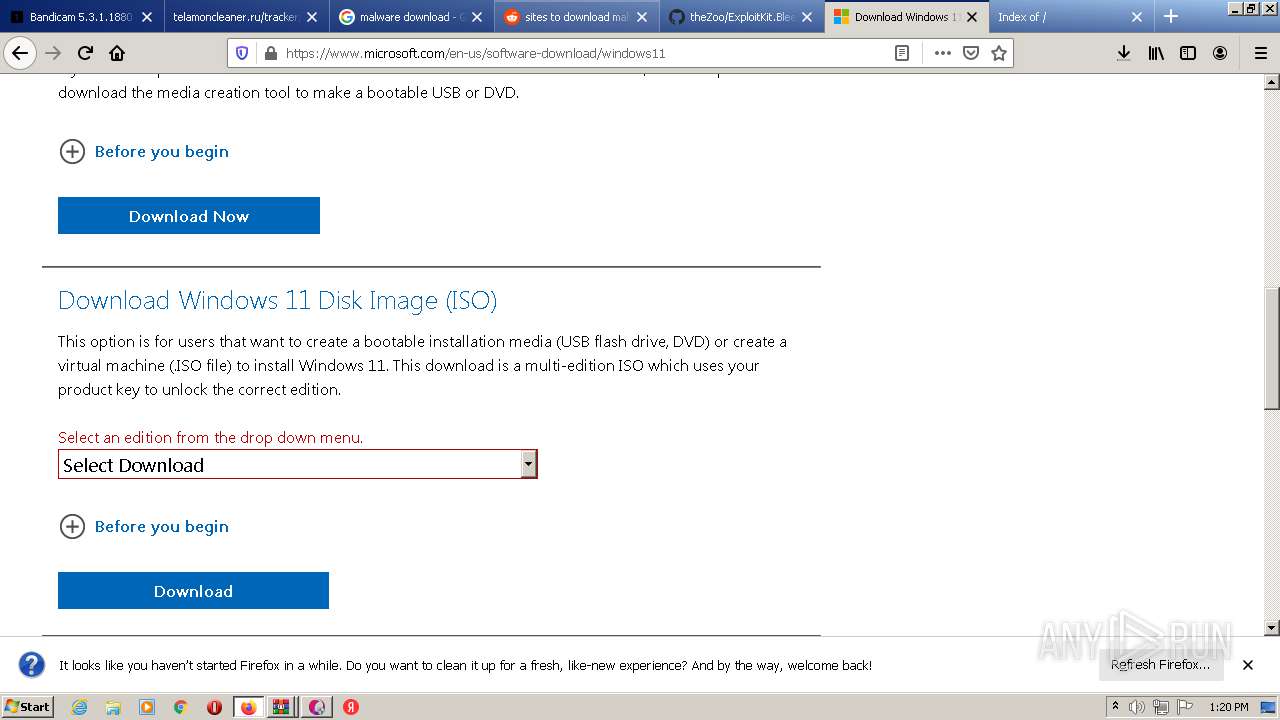Expand Before you begin under media creation
The height and width of the screenshot is (720, 1280).
pos(144,151)
